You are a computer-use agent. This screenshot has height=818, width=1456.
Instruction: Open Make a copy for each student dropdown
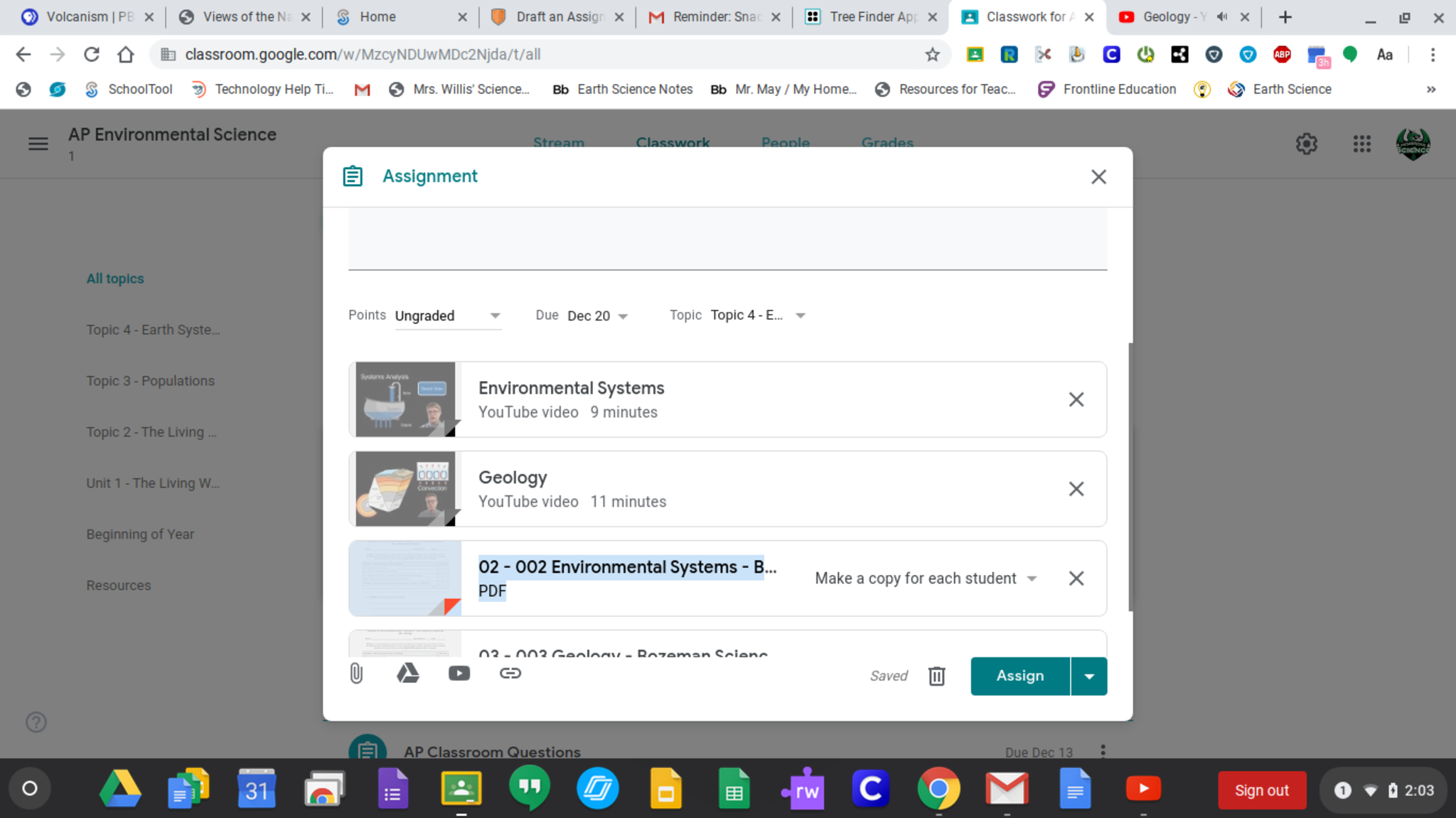[x=926, y=578]
